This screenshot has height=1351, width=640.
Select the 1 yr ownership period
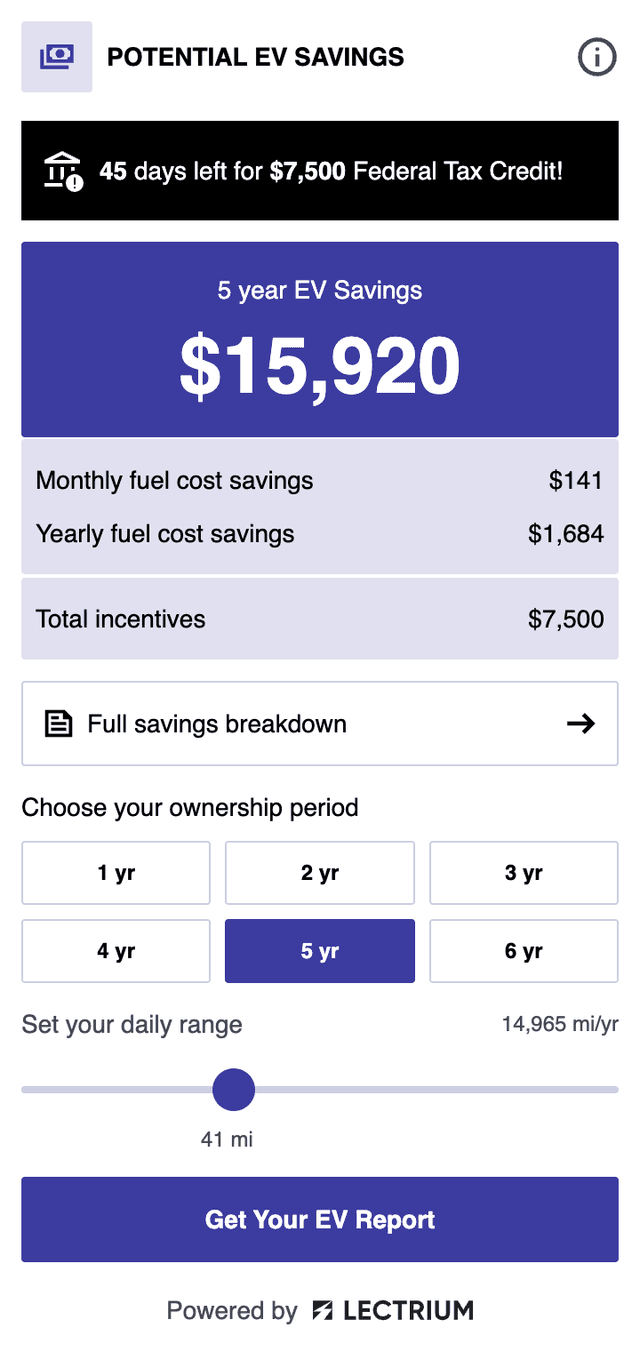[x=116, y=873]
